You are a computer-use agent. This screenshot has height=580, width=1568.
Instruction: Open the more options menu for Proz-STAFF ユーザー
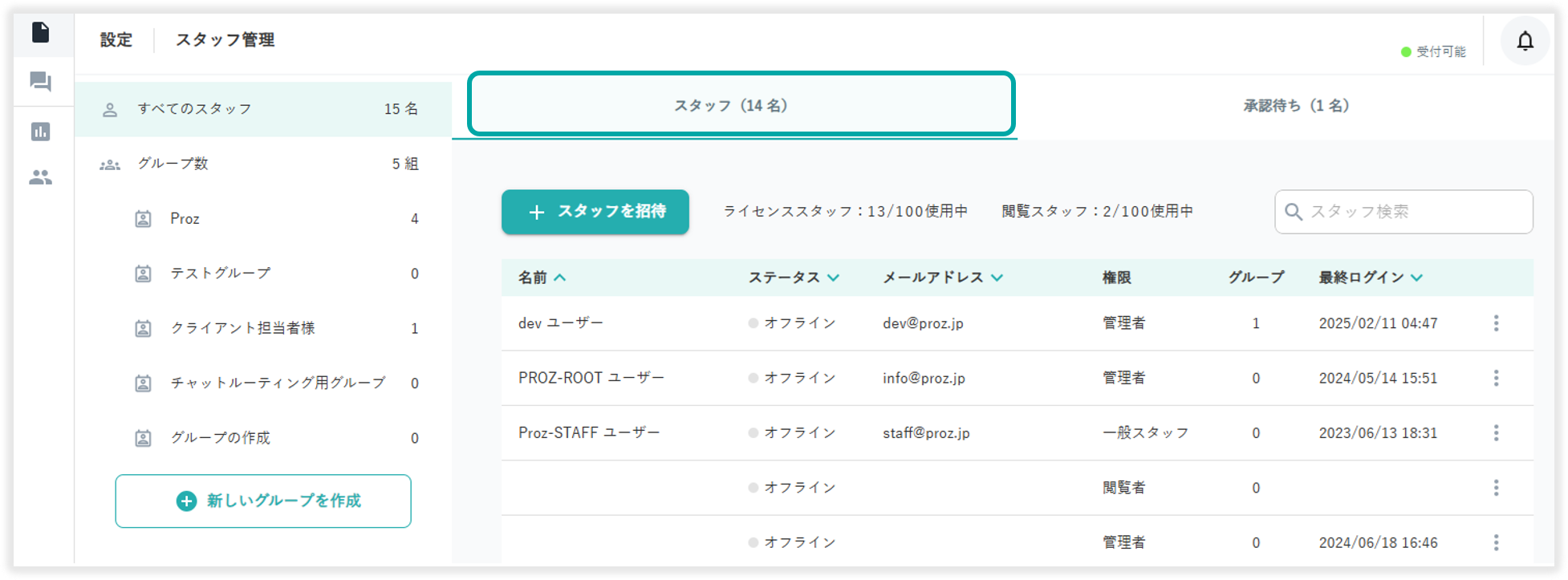coord(1496,433)
